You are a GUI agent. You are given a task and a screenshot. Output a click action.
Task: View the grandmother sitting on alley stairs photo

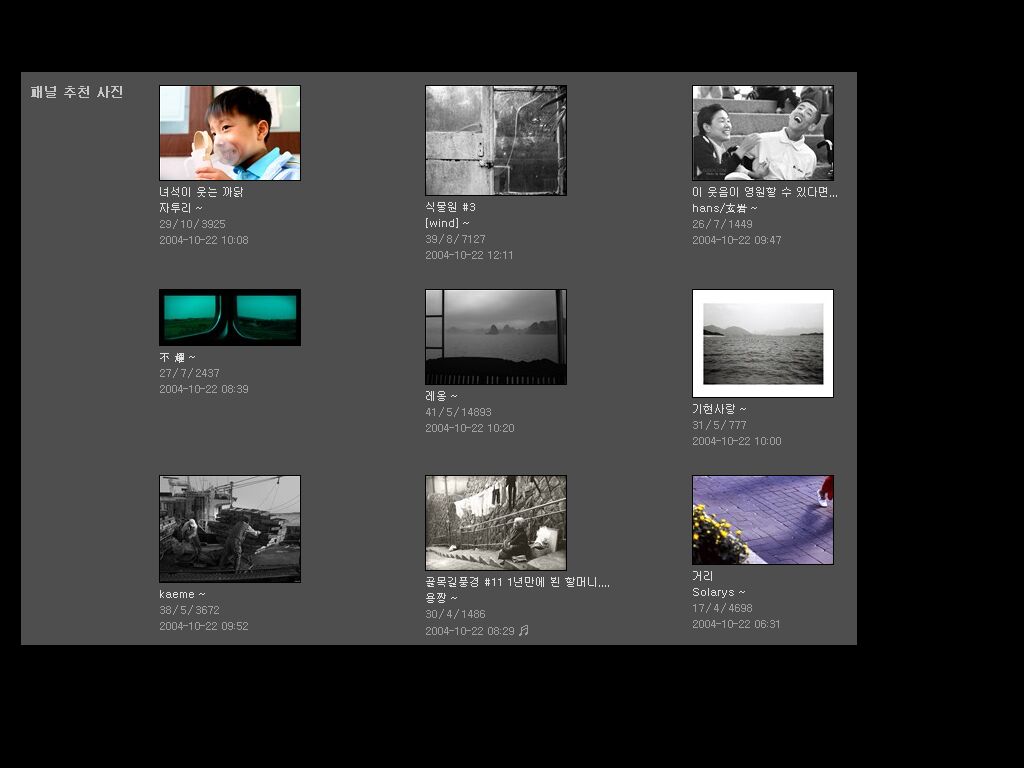[495, 523]
